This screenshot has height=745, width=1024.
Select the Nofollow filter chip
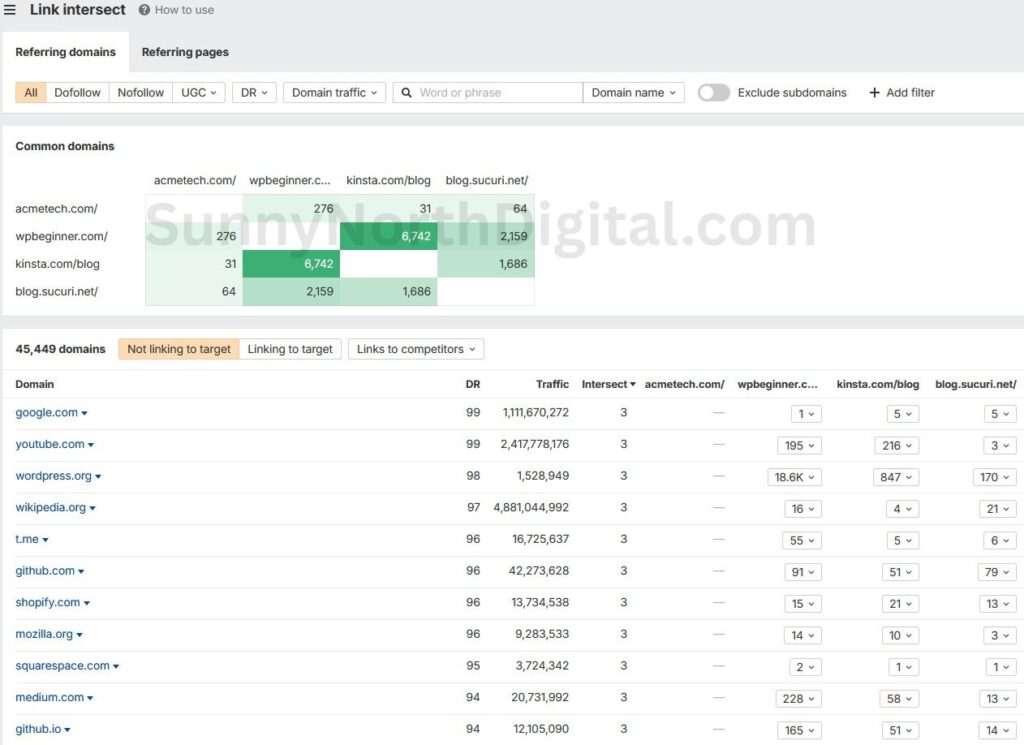[140, 92]
